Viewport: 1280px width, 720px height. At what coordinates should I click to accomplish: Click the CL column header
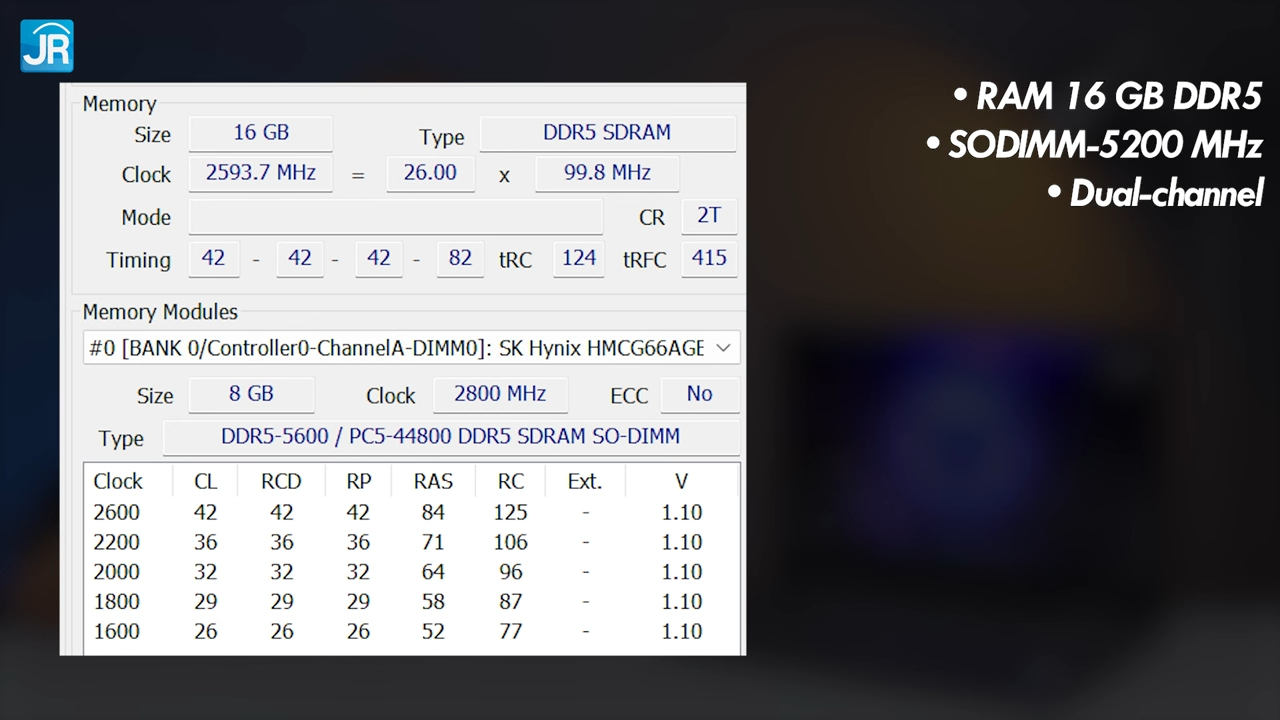[x=205, y=481]
